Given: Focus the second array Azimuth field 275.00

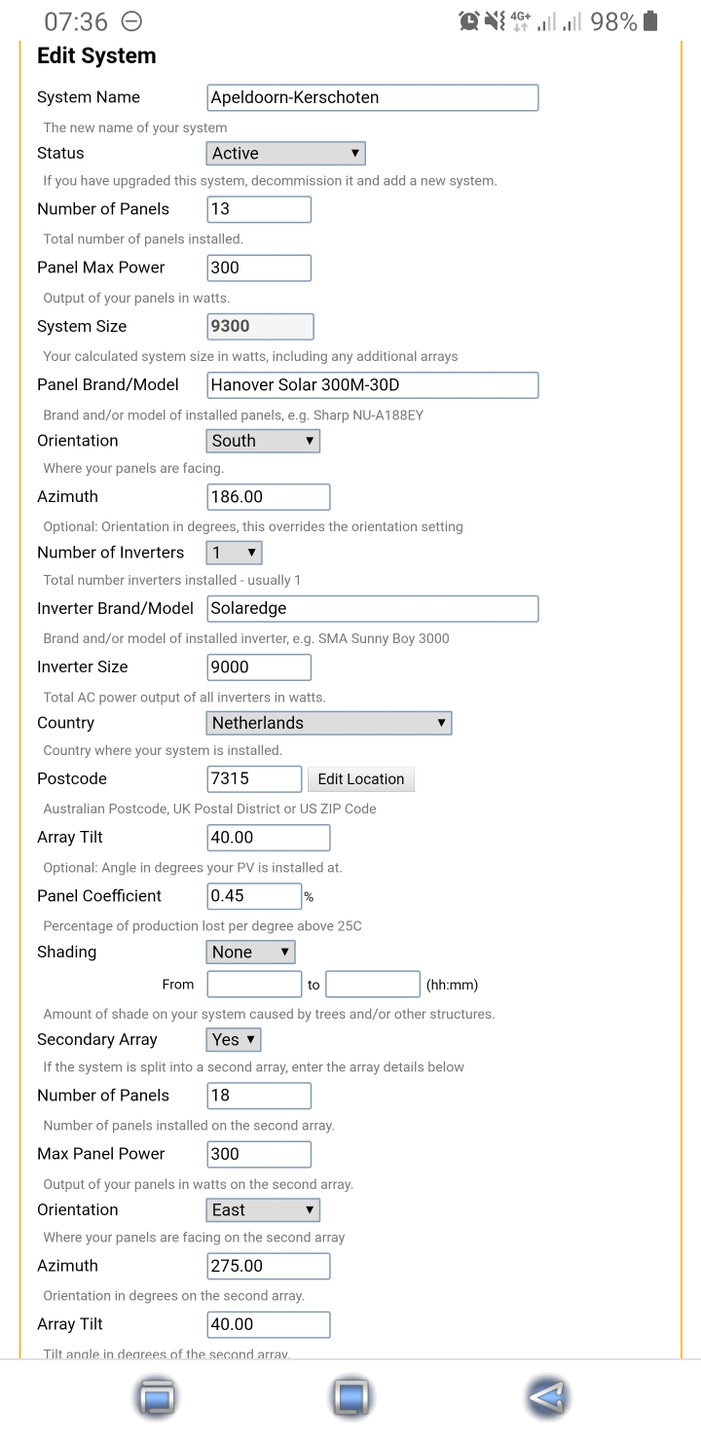Looking at the screenshot, I should coord(268,1266).
